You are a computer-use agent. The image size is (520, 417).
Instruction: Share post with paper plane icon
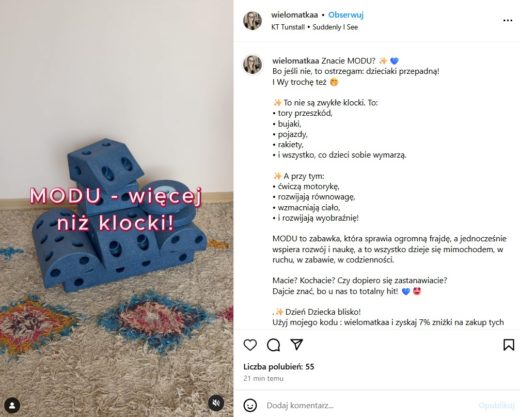pos(296,344)
